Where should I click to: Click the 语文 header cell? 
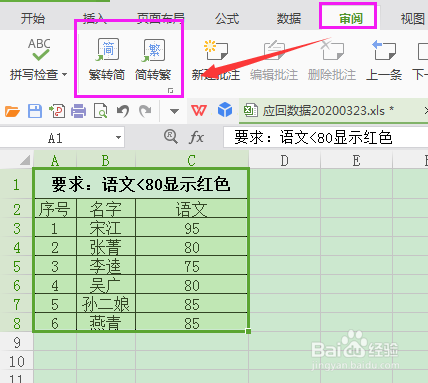pos(192,209)
